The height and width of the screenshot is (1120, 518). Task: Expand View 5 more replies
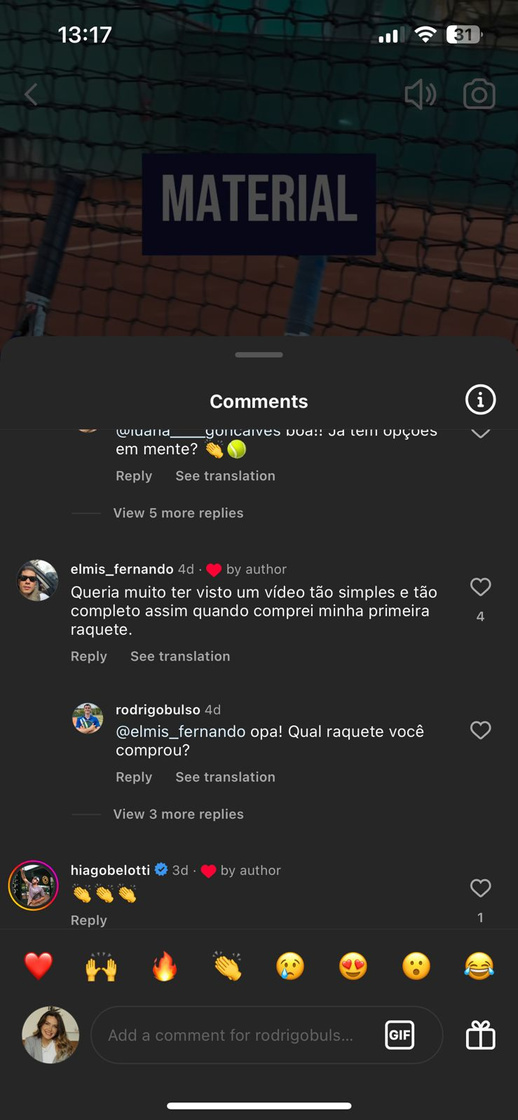point(178,513)
